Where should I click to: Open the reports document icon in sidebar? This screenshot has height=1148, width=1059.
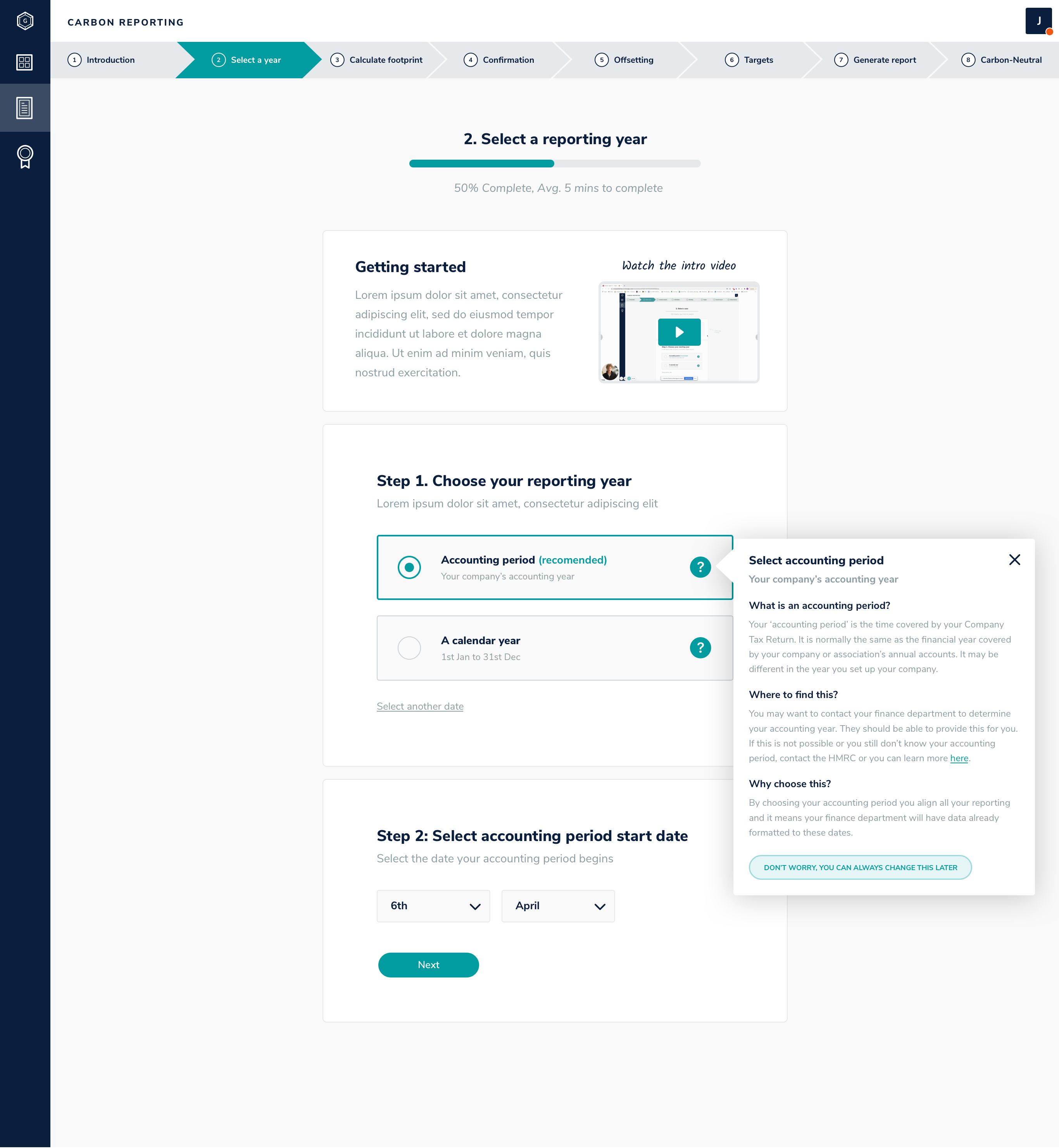[25, 108]
